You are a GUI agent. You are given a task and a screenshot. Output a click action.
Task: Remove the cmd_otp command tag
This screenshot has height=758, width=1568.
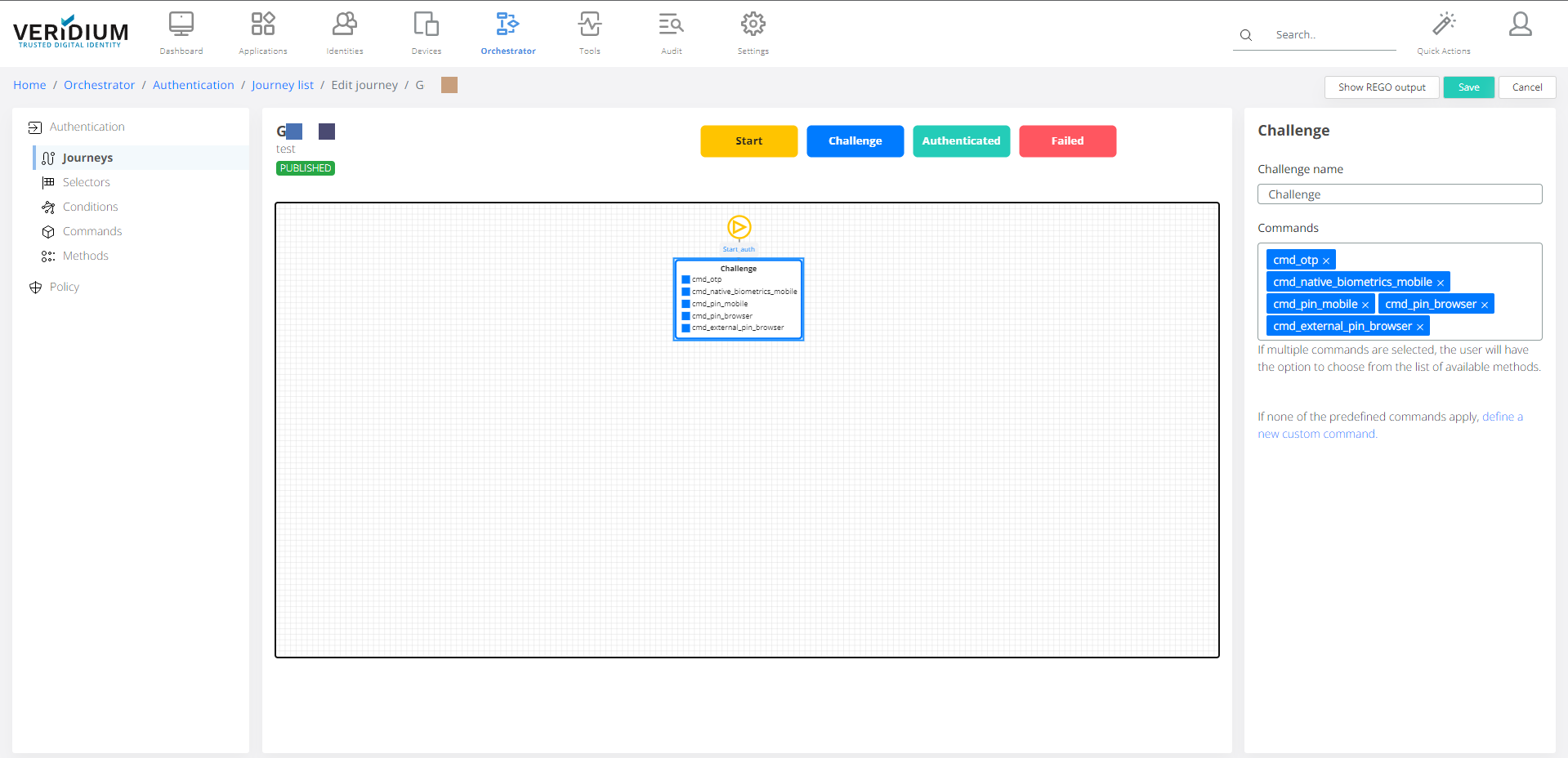tap(1326, 261)
